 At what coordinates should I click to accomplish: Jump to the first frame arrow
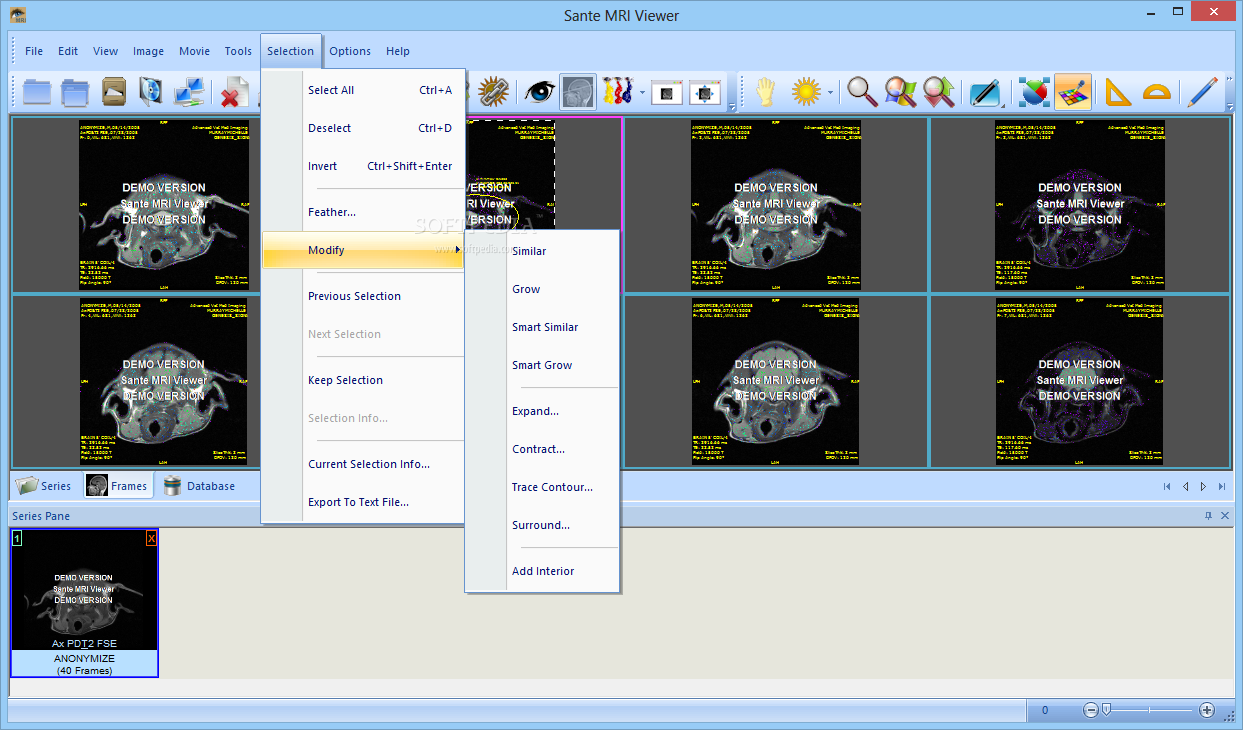pyautogui.click(x=1167, y=487)
